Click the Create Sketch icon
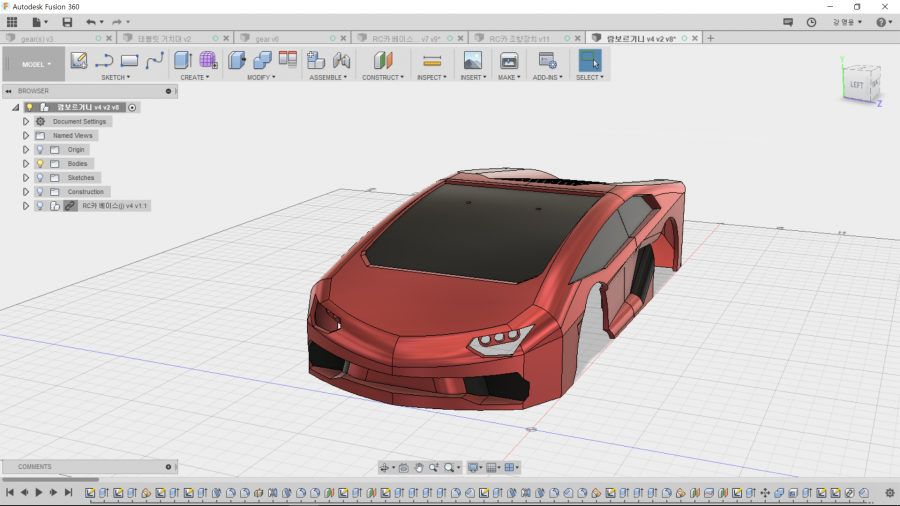This screenshot has width=900, height=506. 79,60
